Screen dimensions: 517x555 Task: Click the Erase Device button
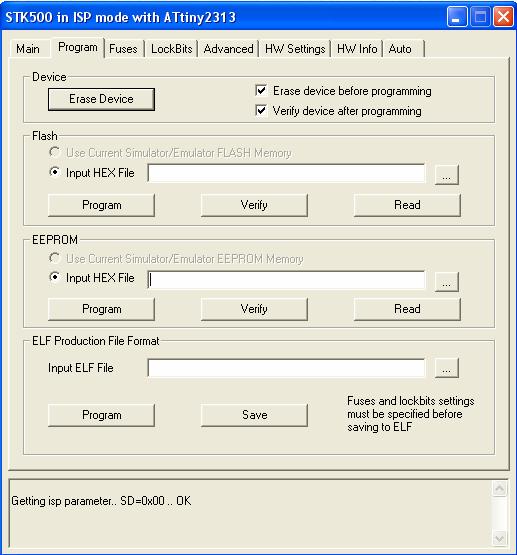click(x=101, y=99)
